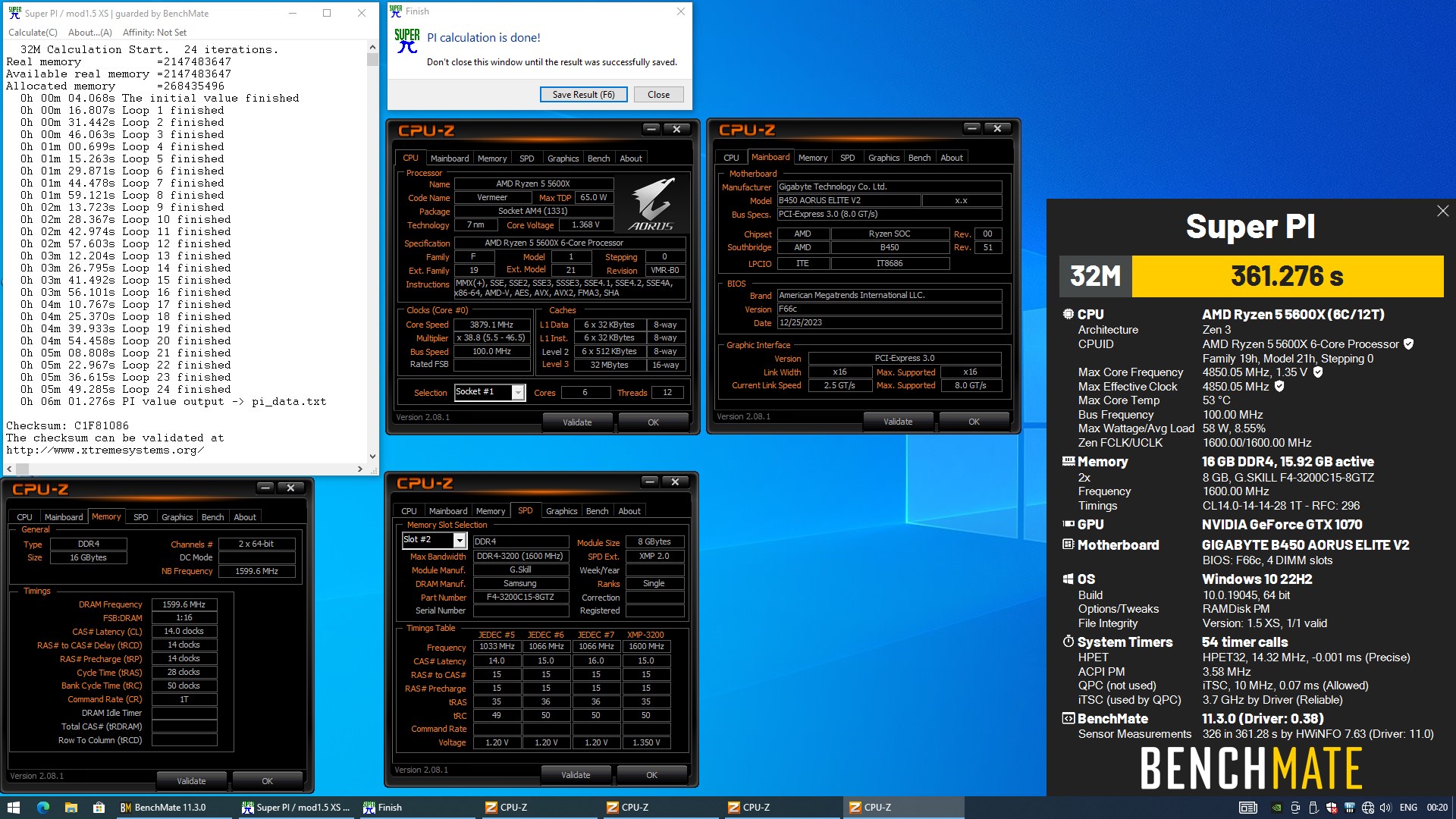Close the BenchMate result panel with X
This screenshot has width=1456, height=819.
coord(1442,211)
